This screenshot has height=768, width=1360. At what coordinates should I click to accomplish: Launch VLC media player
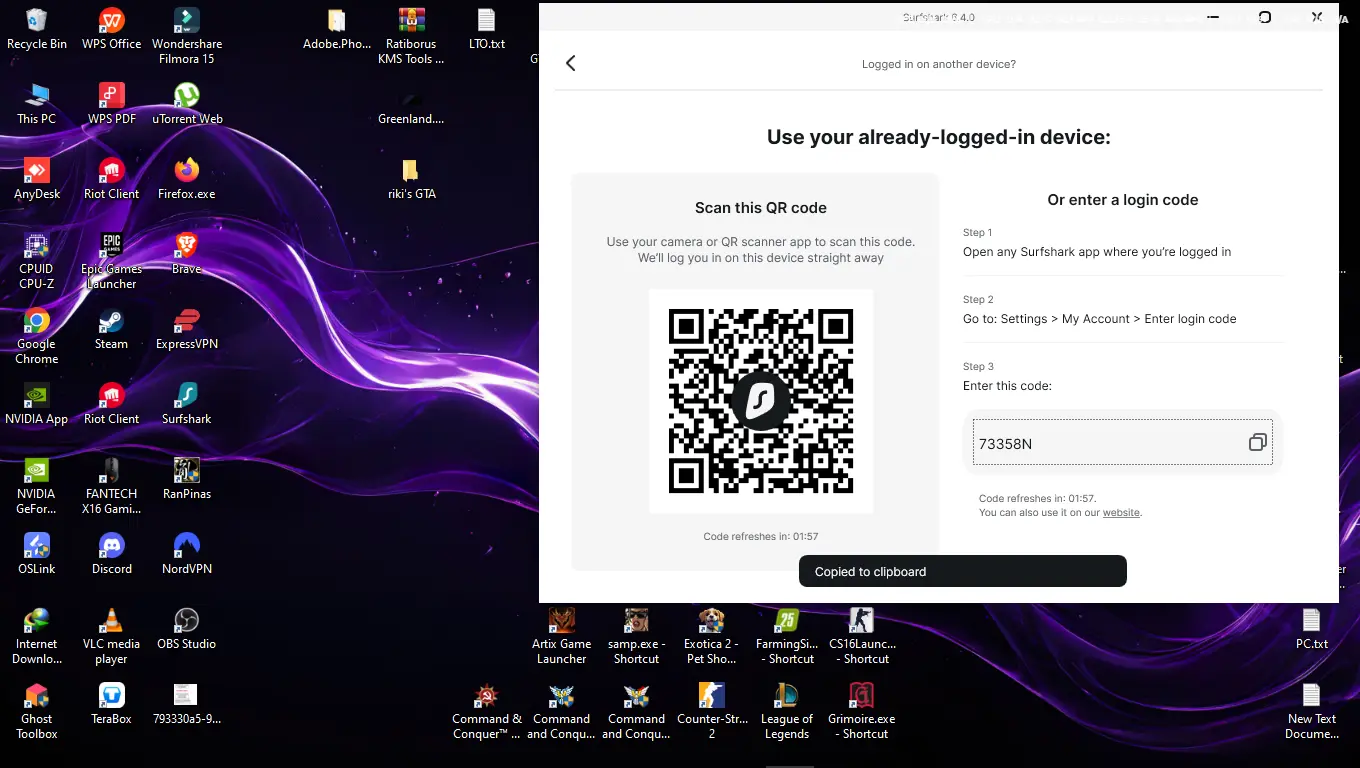click(111, 636)
